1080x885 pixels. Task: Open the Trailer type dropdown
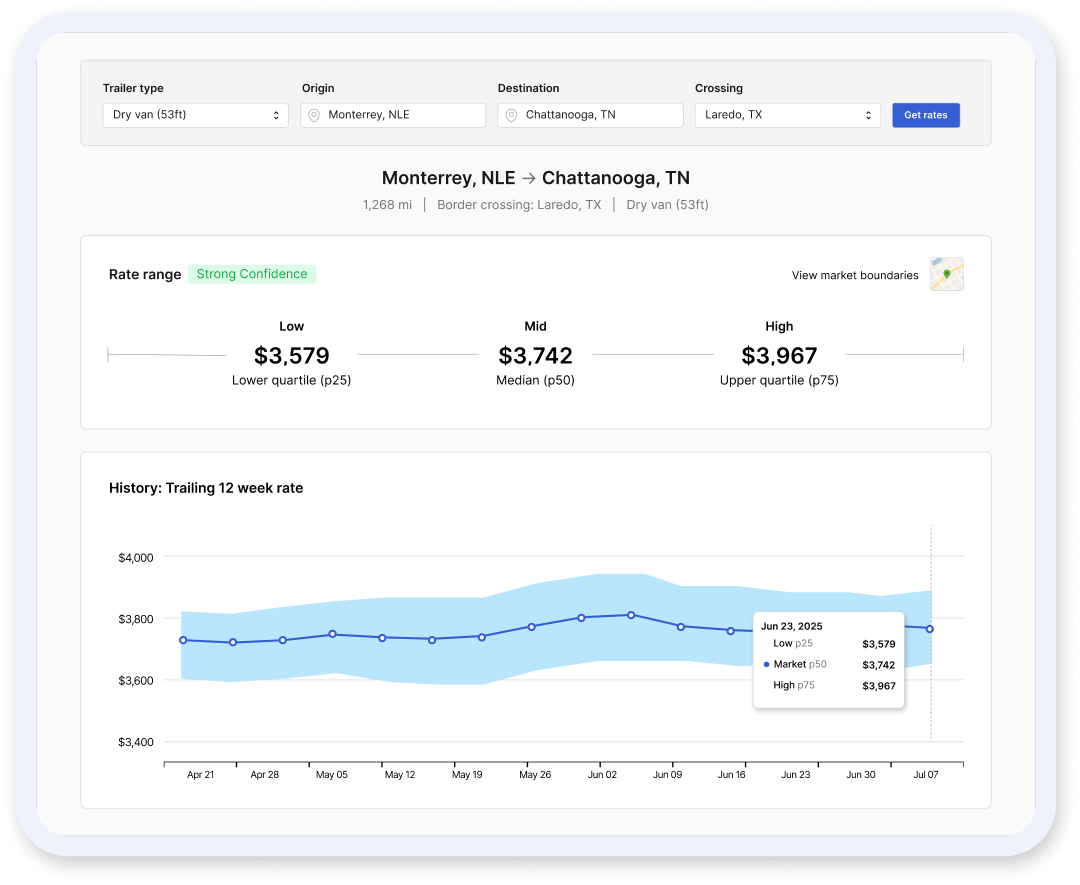pyautogui.click(x=195, y=115)
